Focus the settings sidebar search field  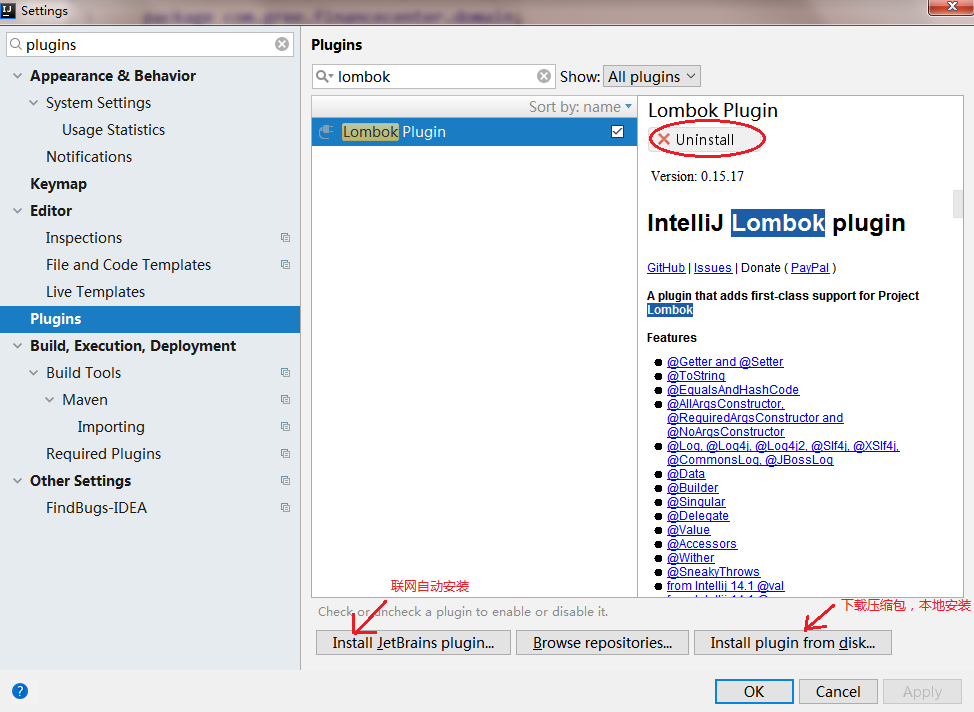click(x=149, y=44)
